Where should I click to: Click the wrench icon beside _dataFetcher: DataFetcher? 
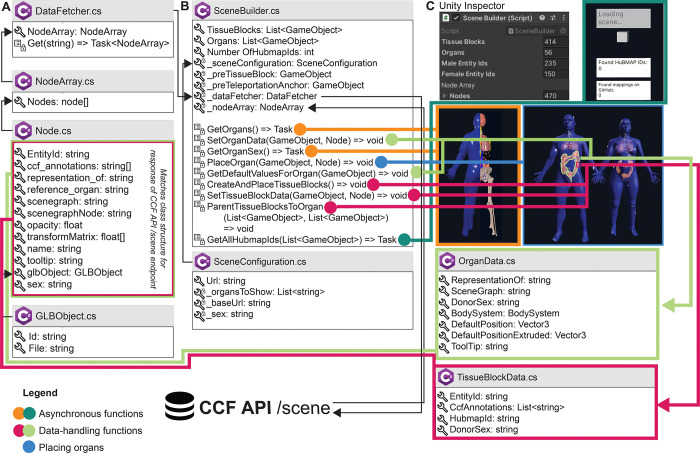click(199, 96)
